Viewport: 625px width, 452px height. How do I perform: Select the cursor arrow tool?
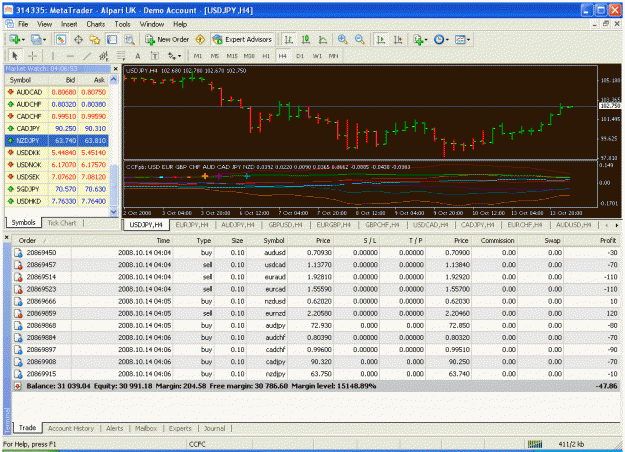pos(15,56)
